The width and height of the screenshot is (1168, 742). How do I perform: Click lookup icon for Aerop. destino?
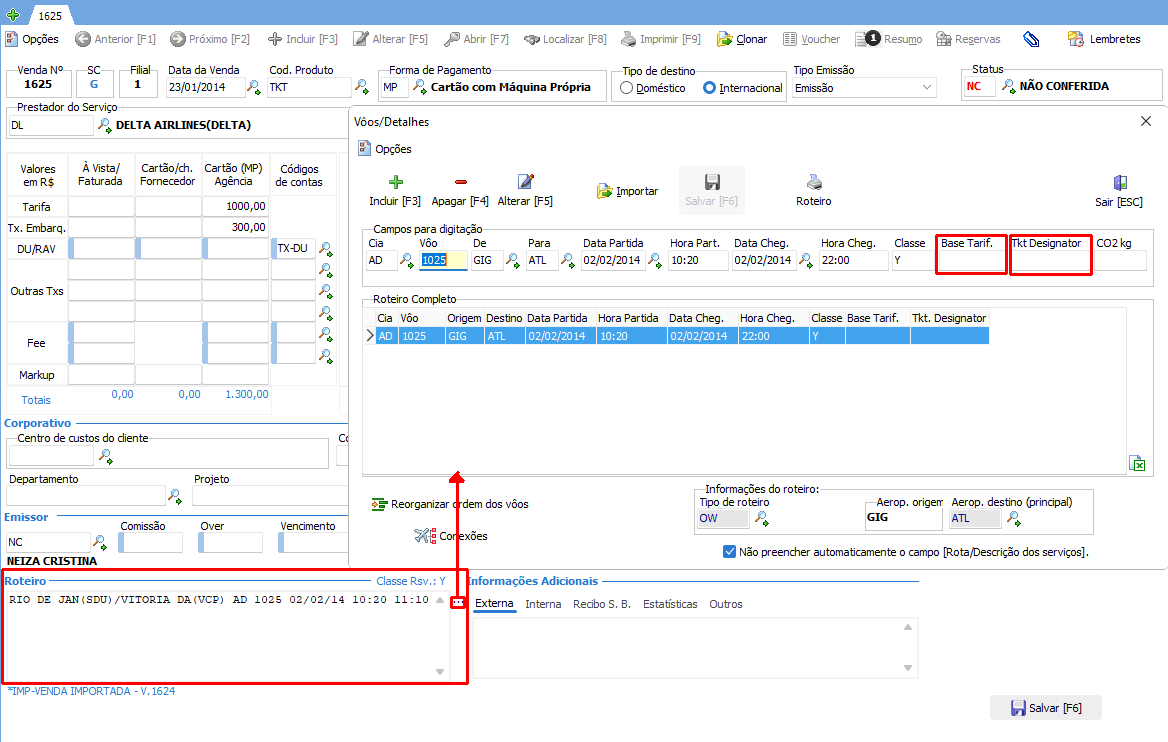(1013, 518)
